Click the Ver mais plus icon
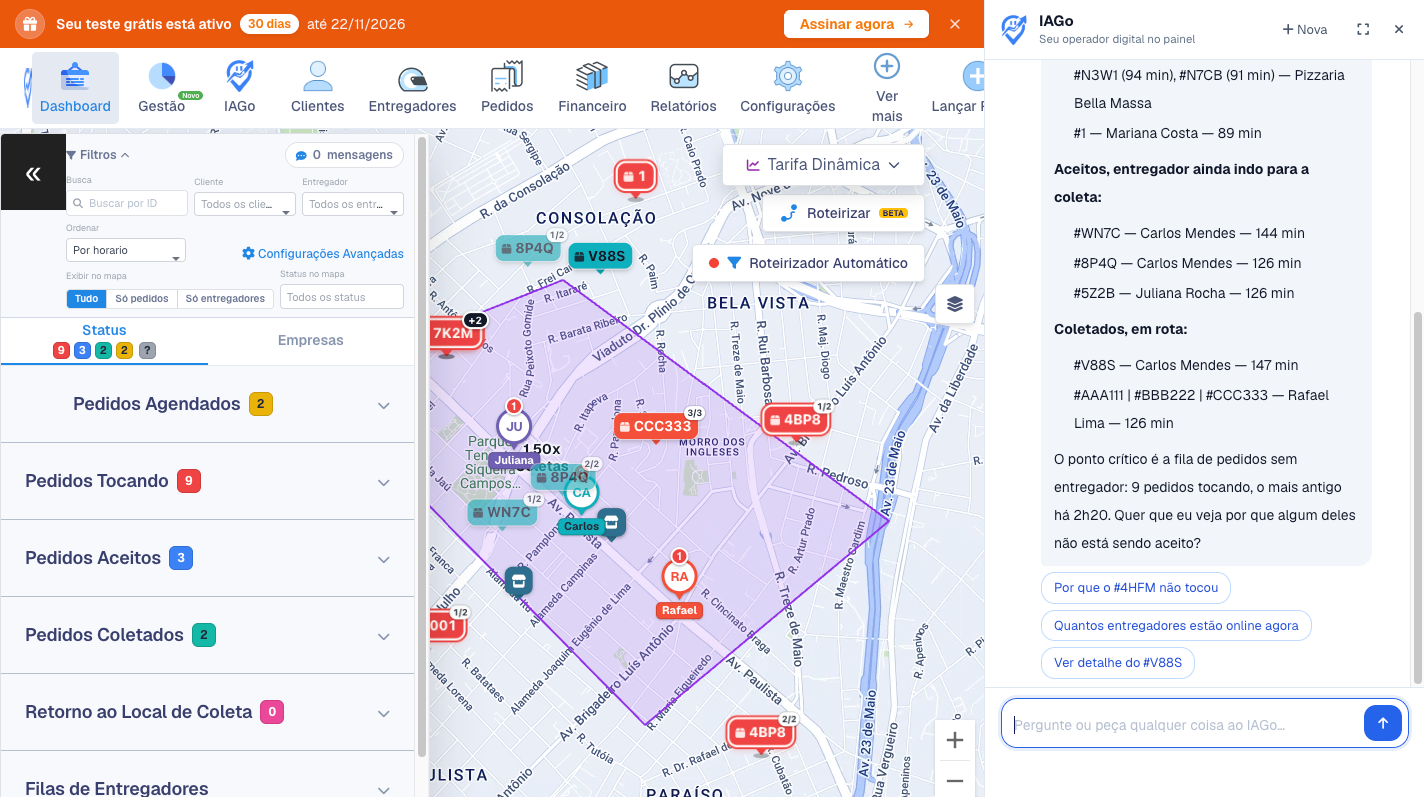1424x797 pixels. coord(887,66)
